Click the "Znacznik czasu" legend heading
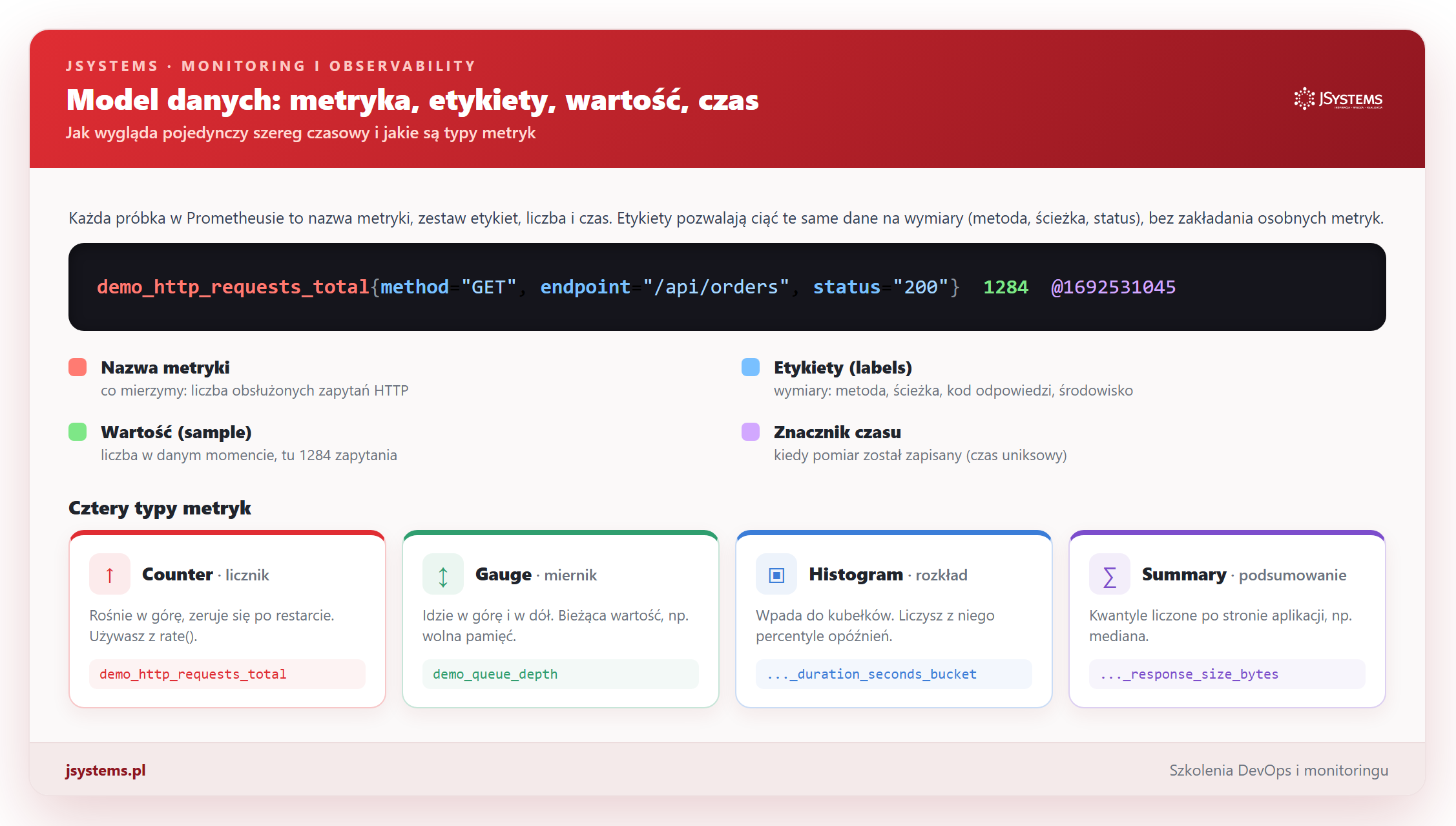 pos(837,432)
